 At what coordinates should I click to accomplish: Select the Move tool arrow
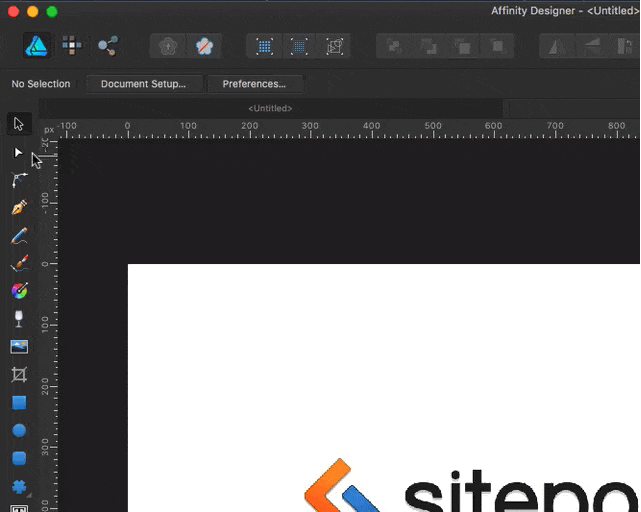click(x=19, y=124)
